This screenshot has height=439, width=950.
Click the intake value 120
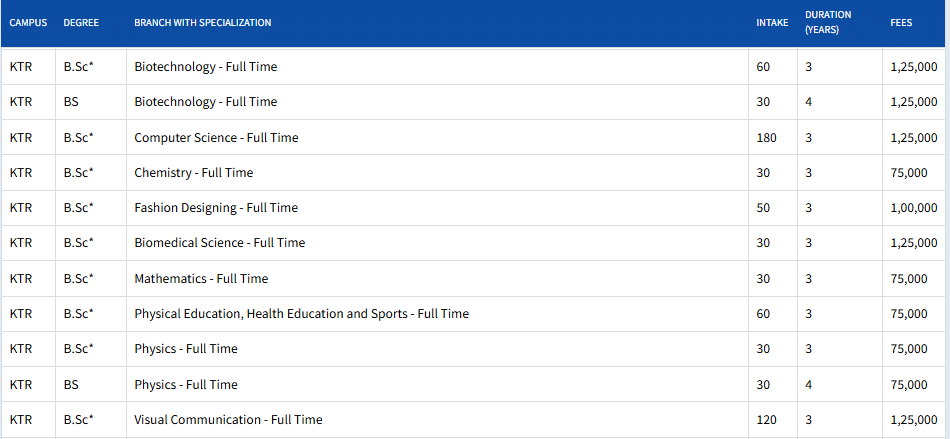[x=766, y=420]
